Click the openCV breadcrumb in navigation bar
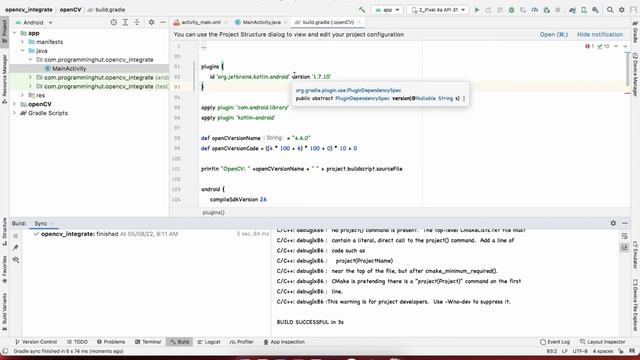The width and height of the screenshot is (640, 360). pyautogui.click(x=70, y=9)
